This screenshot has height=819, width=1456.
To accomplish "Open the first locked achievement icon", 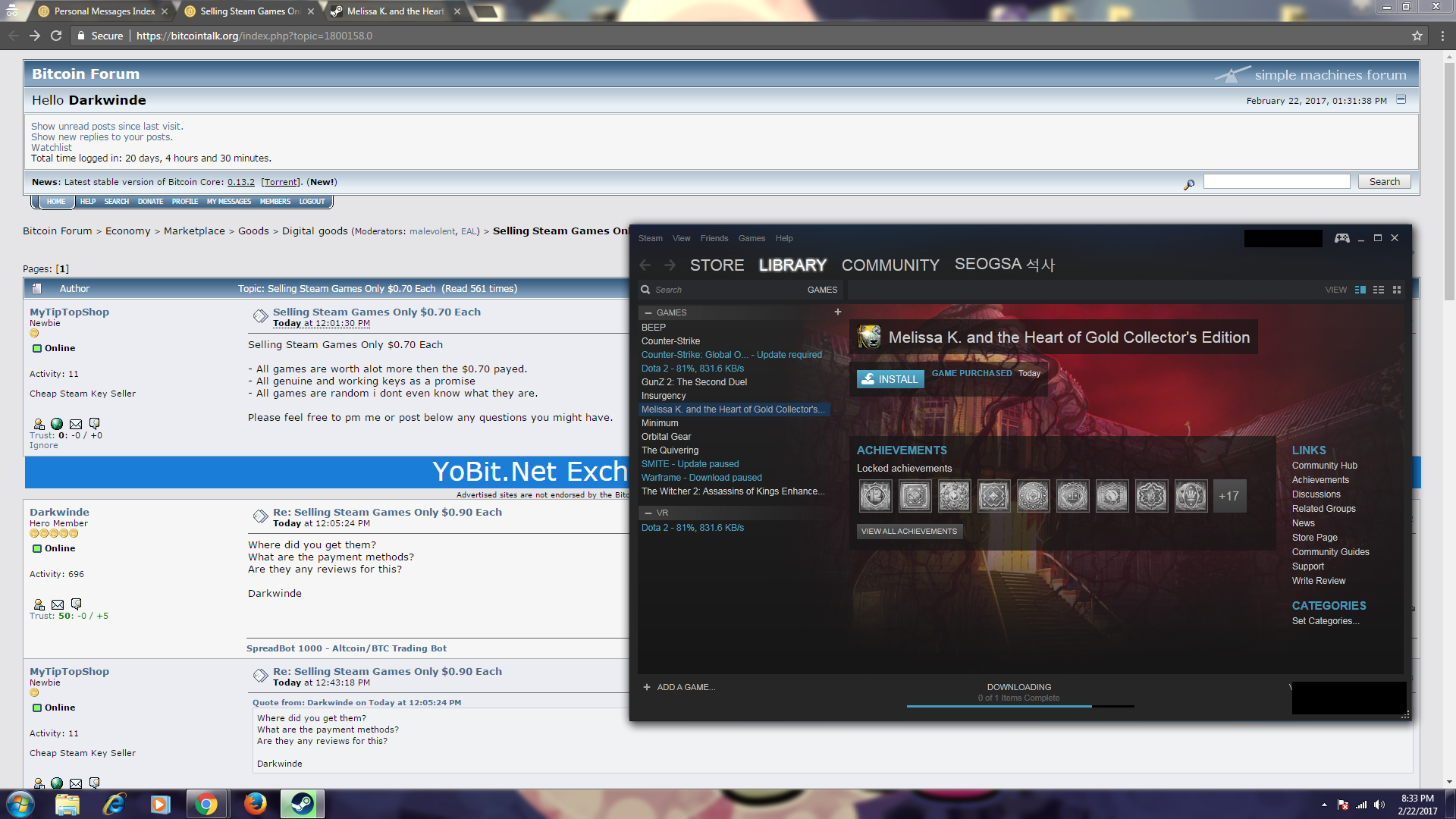I will (x=875, y=496).
